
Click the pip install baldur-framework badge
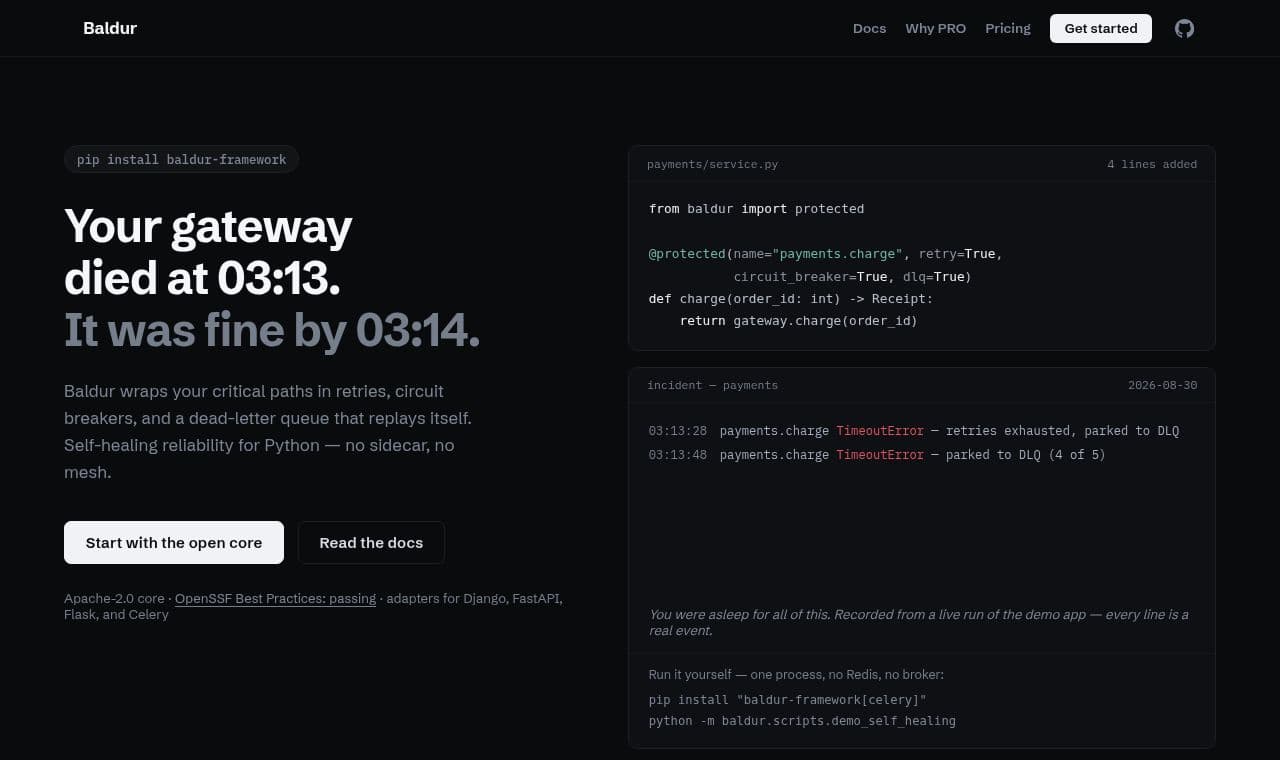[x=181, y=159]
